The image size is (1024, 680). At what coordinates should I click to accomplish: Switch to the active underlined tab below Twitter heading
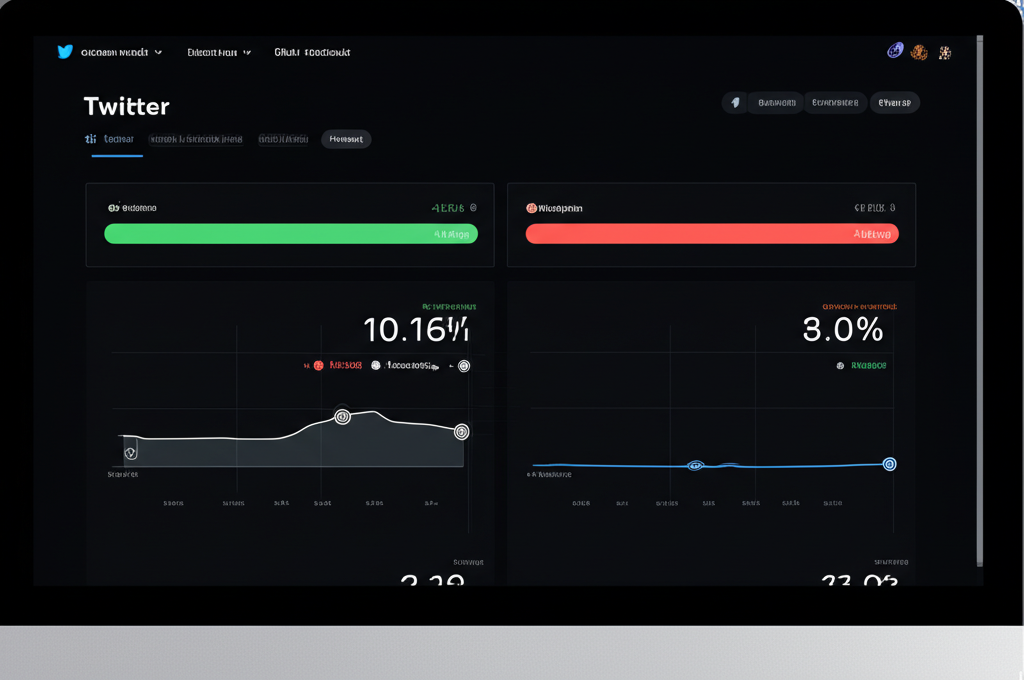(112, 139)
